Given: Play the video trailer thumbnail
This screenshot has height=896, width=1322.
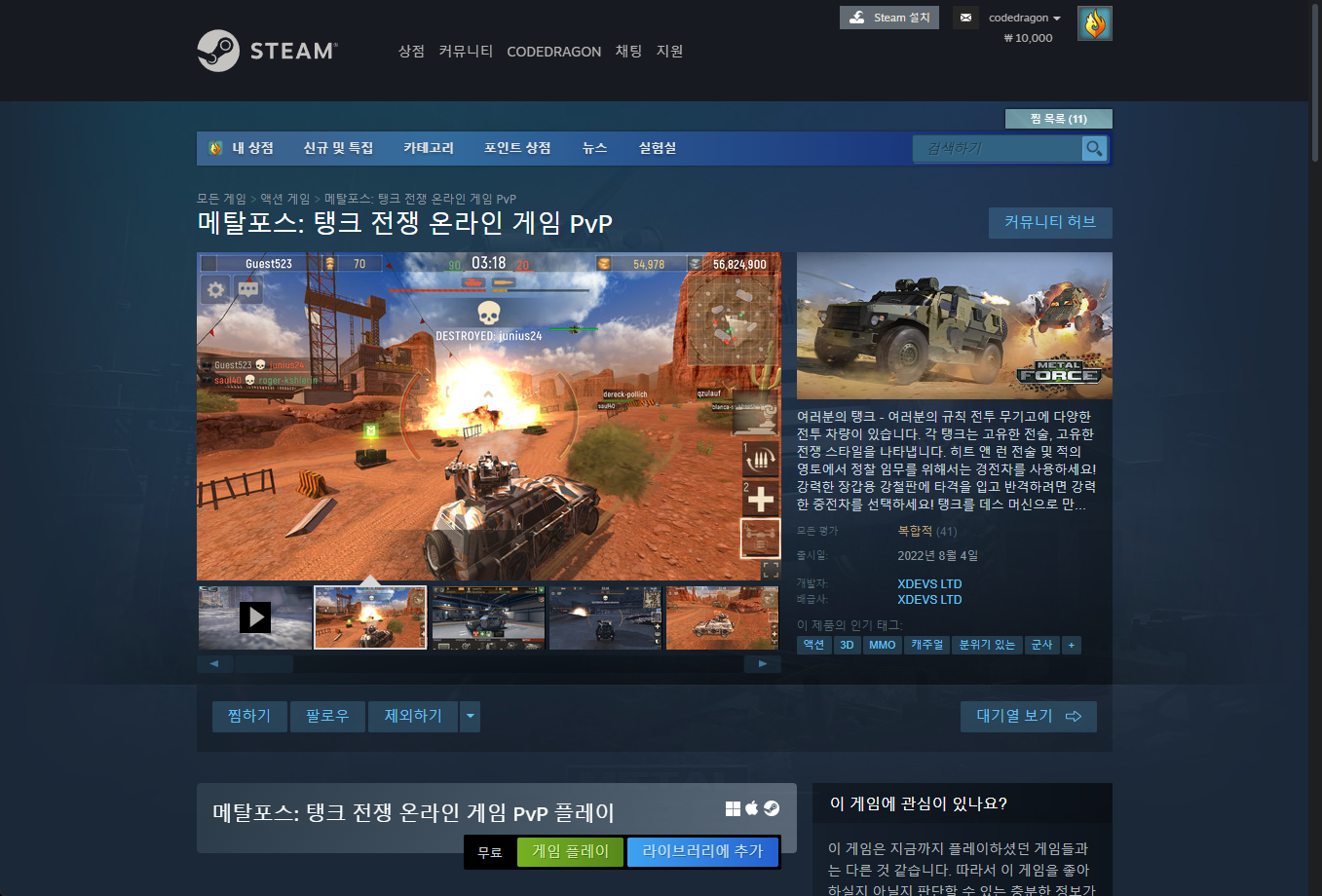Looking at the screenshot, I should pos(255,617).
